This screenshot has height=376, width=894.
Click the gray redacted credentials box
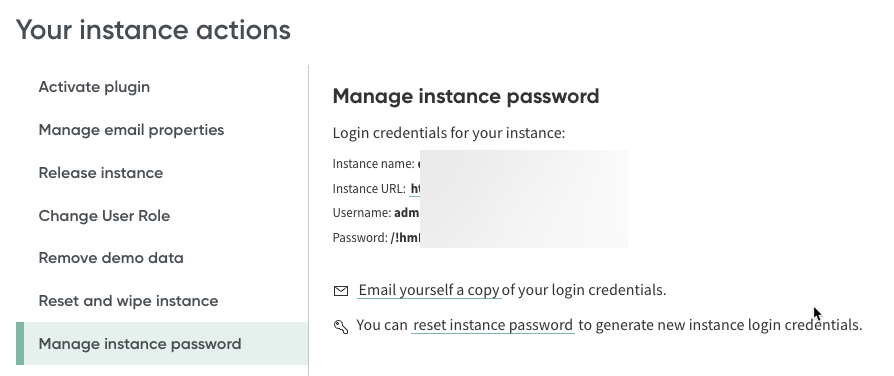(523, 199)
